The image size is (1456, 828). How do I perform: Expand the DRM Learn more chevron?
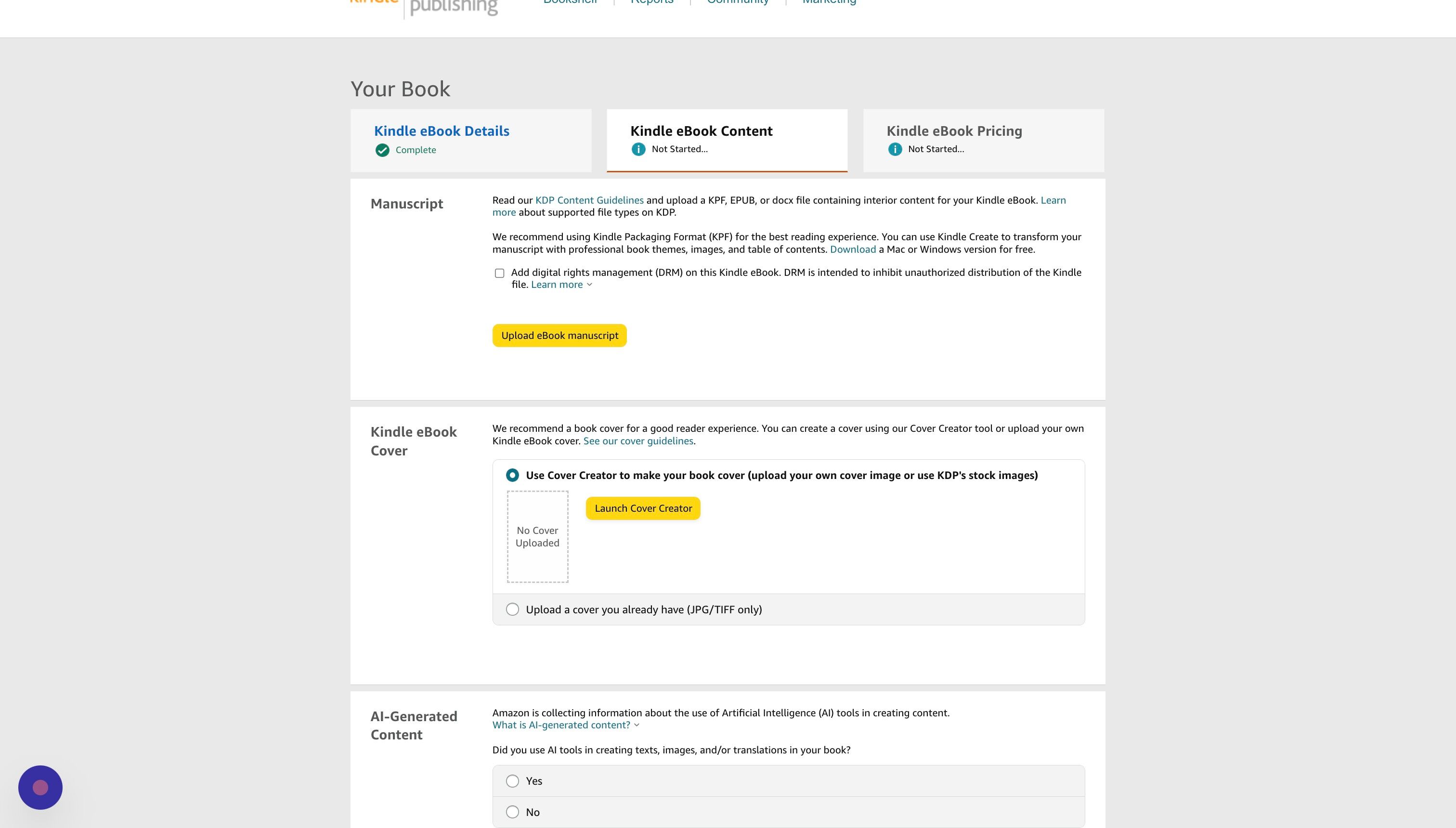(589, 285)
